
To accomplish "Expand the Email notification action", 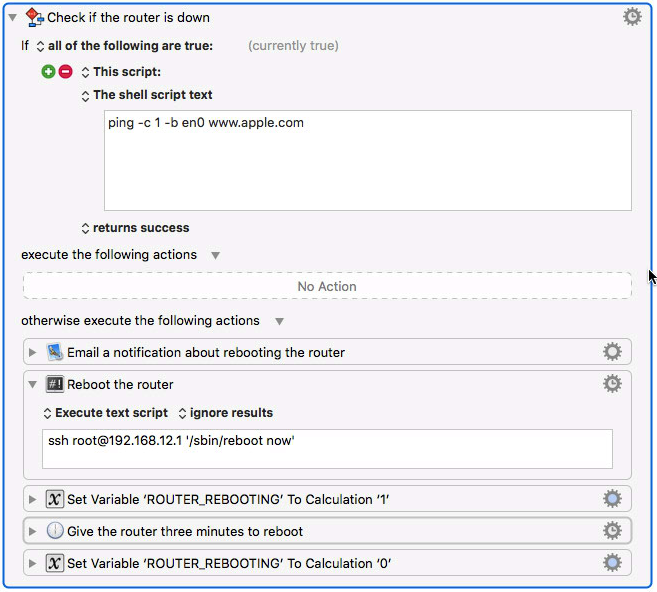I will (x=32, y=352).
